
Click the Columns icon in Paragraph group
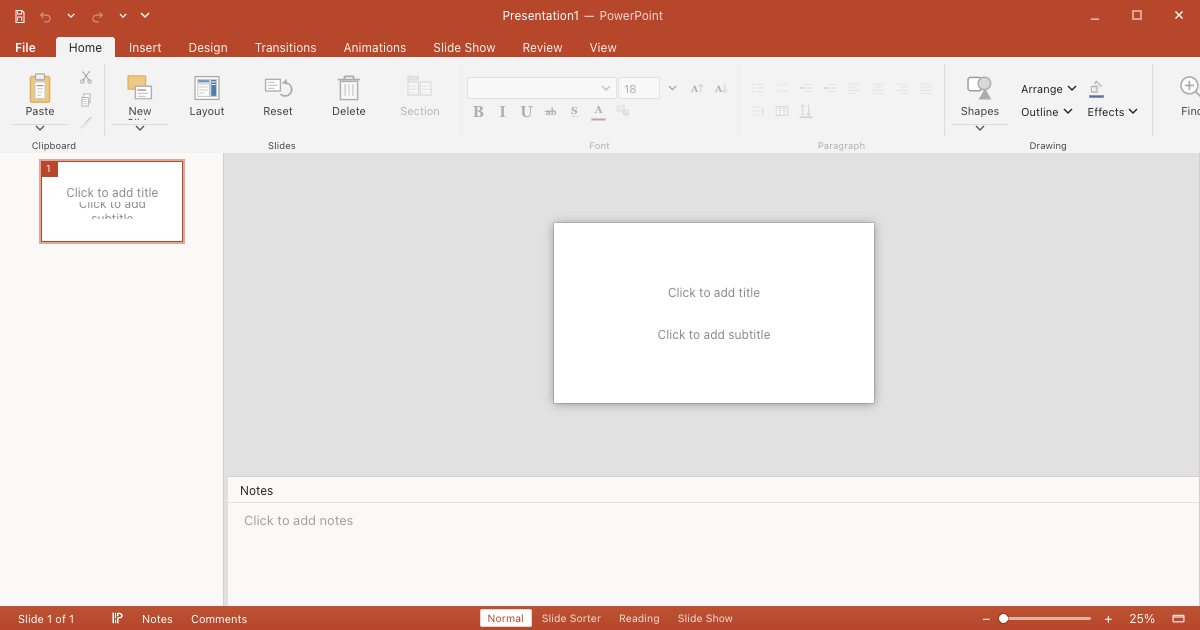point(781,111)
